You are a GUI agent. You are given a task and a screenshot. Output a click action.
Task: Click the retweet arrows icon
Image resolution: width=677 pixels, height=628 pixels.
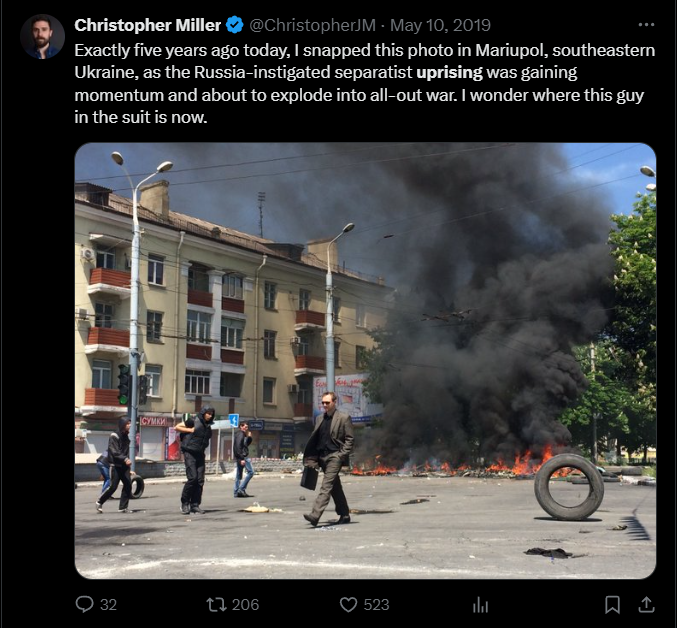point(216,604)
